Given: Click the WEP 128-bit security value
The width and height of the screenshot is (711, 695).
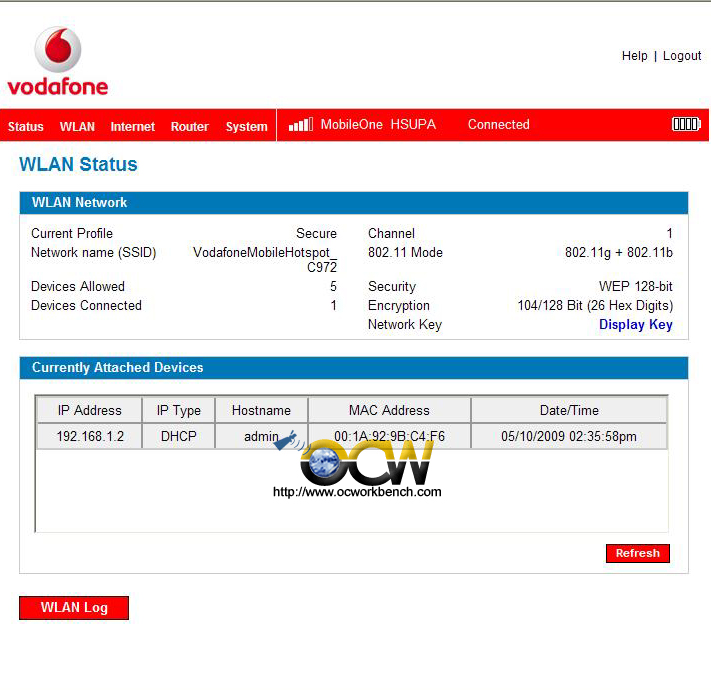Looking at the screenshot, I should pos(636,287).
